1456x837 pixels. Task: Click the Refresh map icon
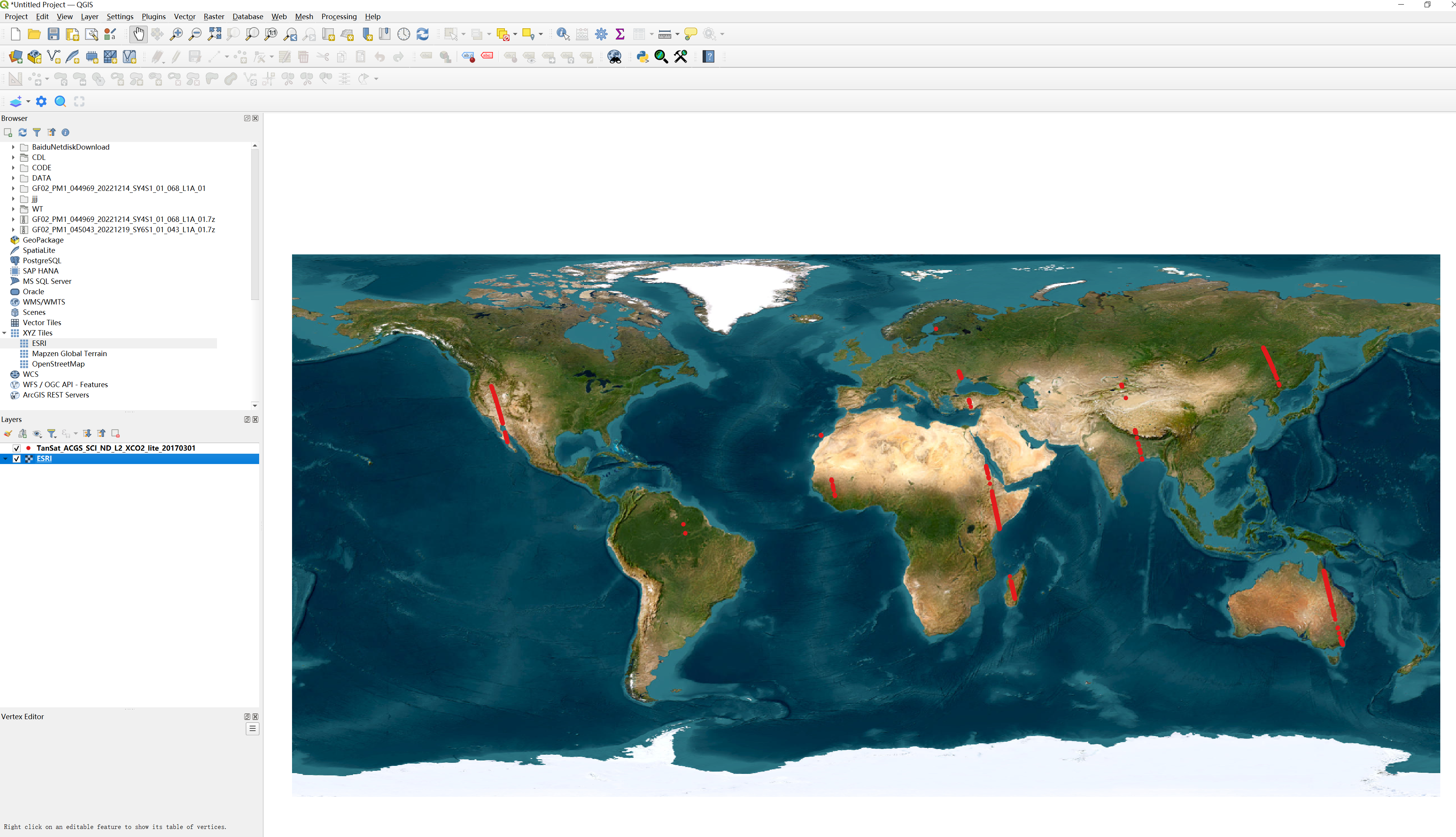423,34
